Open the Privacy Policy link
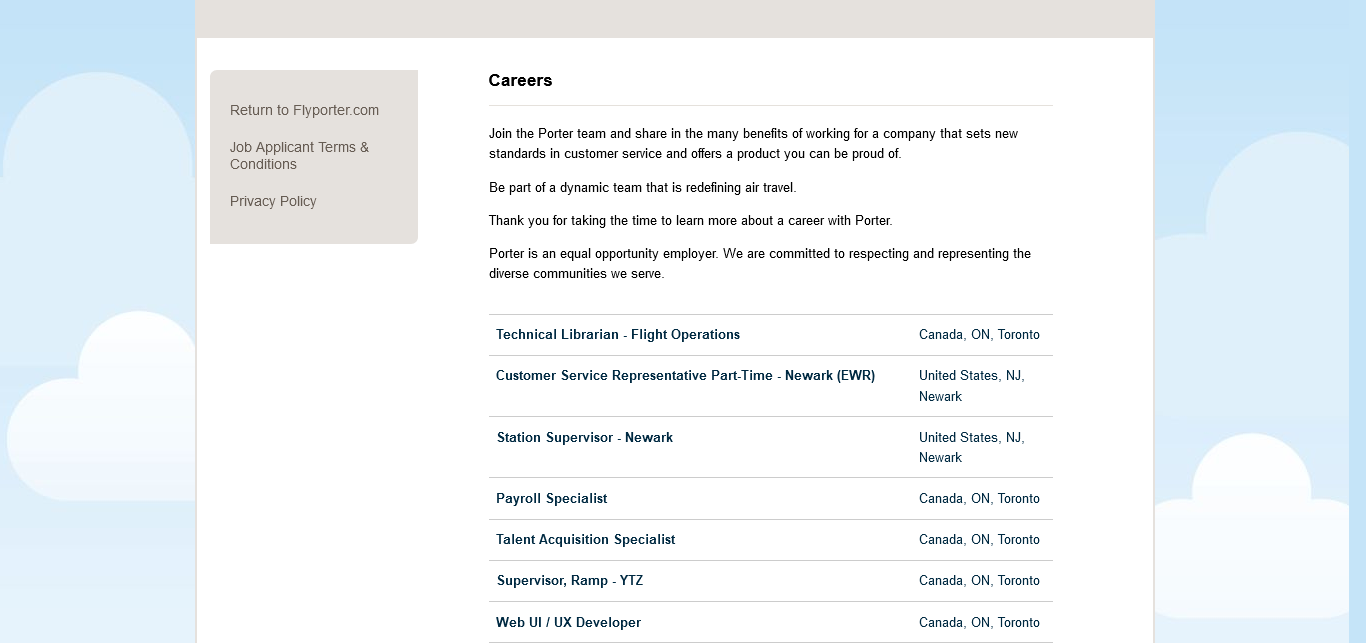The height and width of the screenshot is (643, 1366). click(x=273, y=201)
